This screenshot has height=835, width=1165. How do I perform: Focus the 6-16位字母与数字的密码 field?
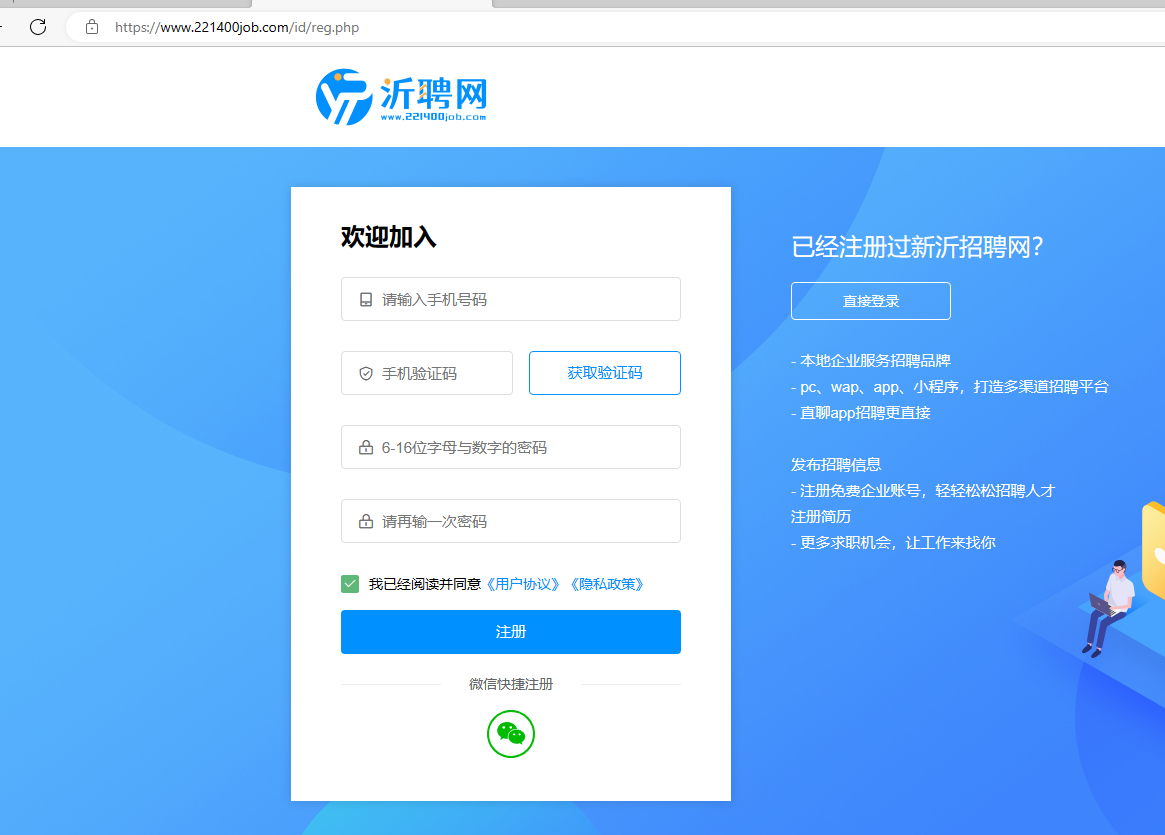coord(510,447)
